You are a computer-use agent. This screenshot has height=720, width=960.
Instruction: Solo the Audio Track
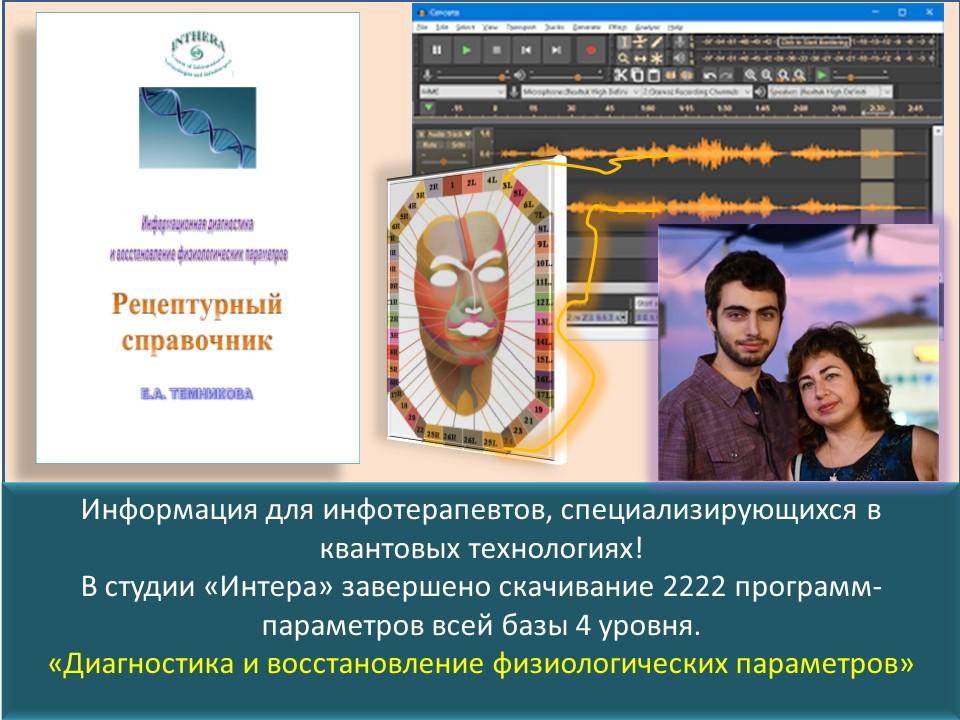coord(458,144)
